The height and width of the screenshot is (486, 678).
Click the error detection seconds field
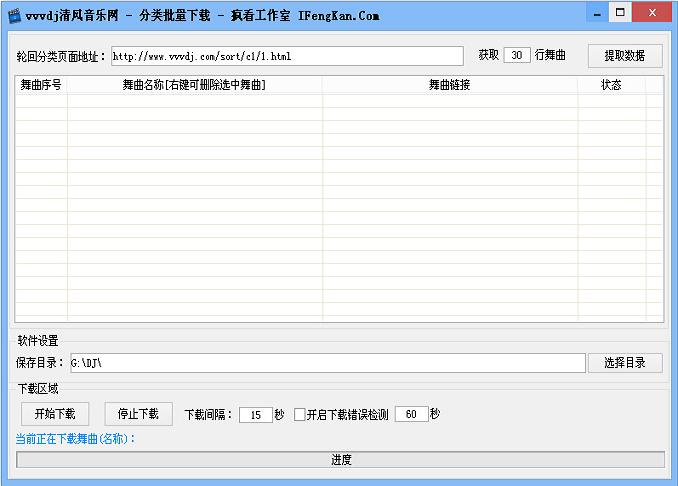click(x=411, y=415)
